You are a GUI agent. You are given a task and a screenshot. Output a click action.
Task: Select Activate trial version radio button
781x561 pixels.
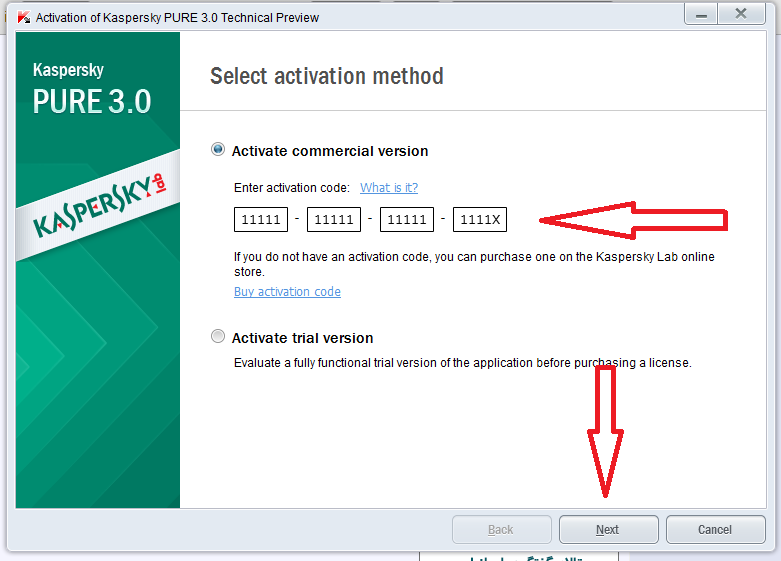218,336
